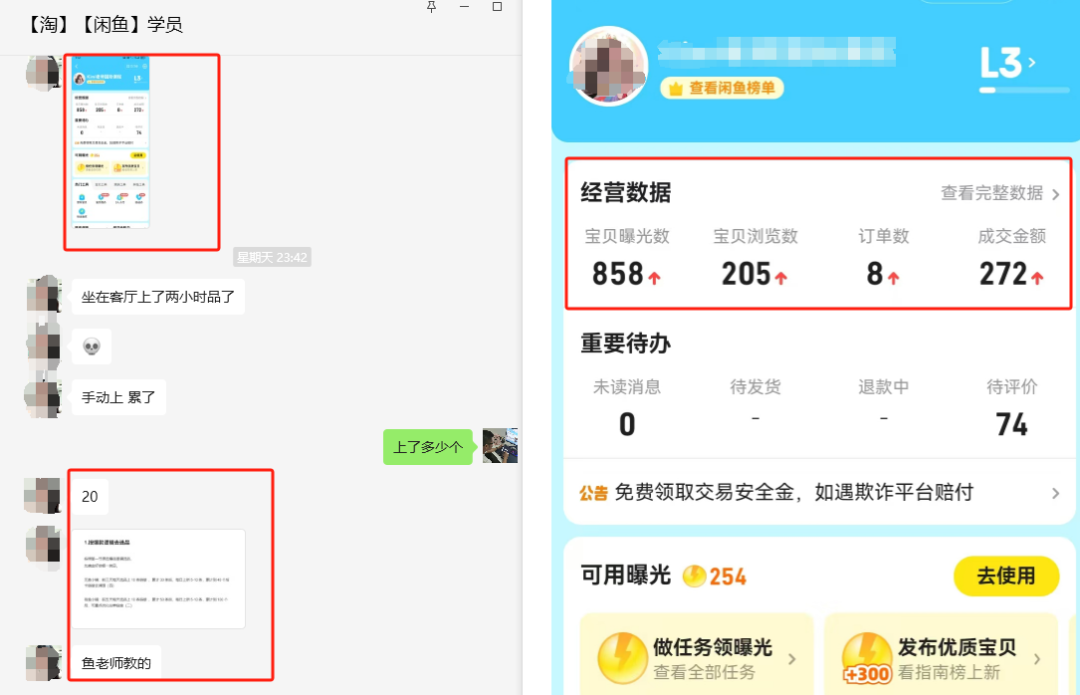Open 查看闲鱼榜单 link
Screen dimensions: 1080x695
click(724, 88)
